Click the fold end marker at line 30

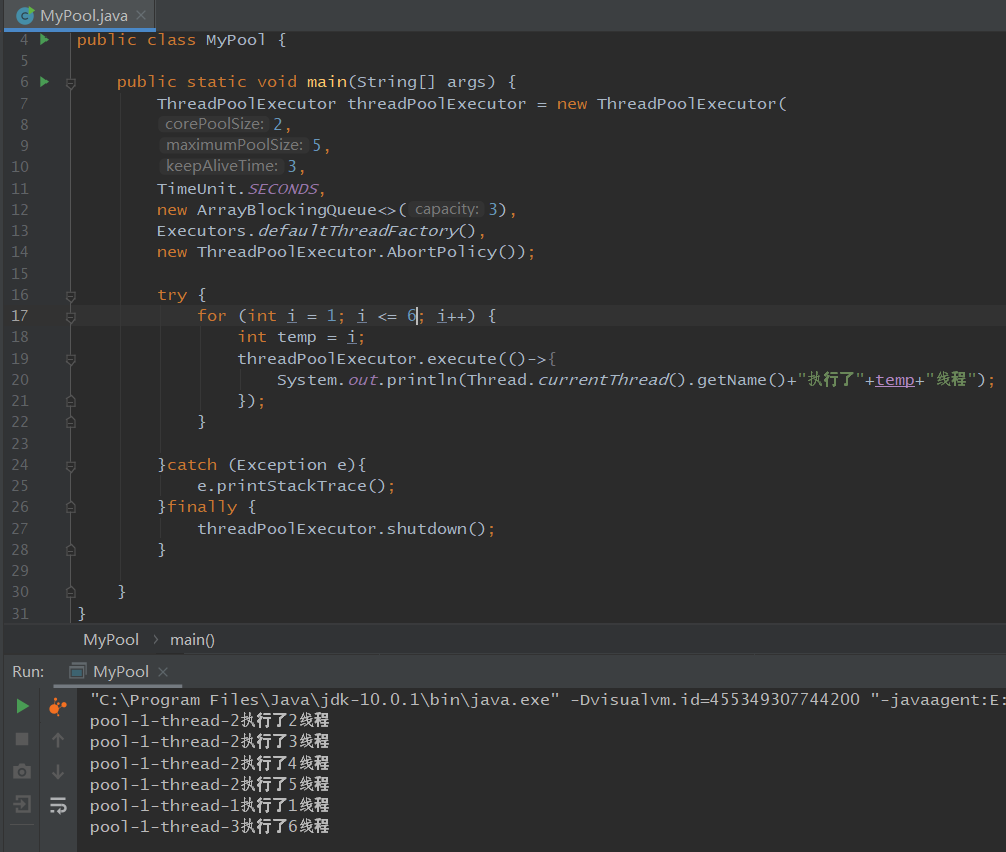click(x=71, y=593)
